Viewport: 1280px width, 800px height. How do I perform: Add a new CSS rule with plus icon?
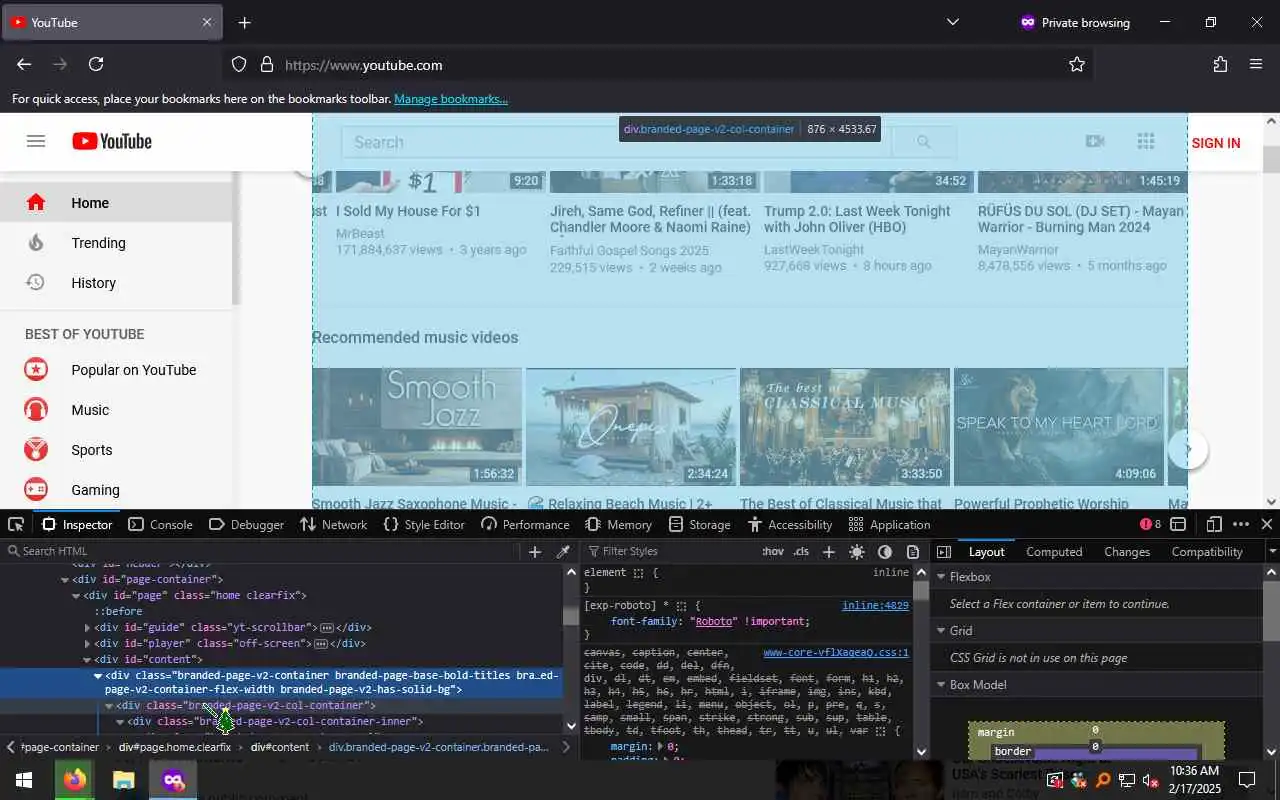coord(828,551)
